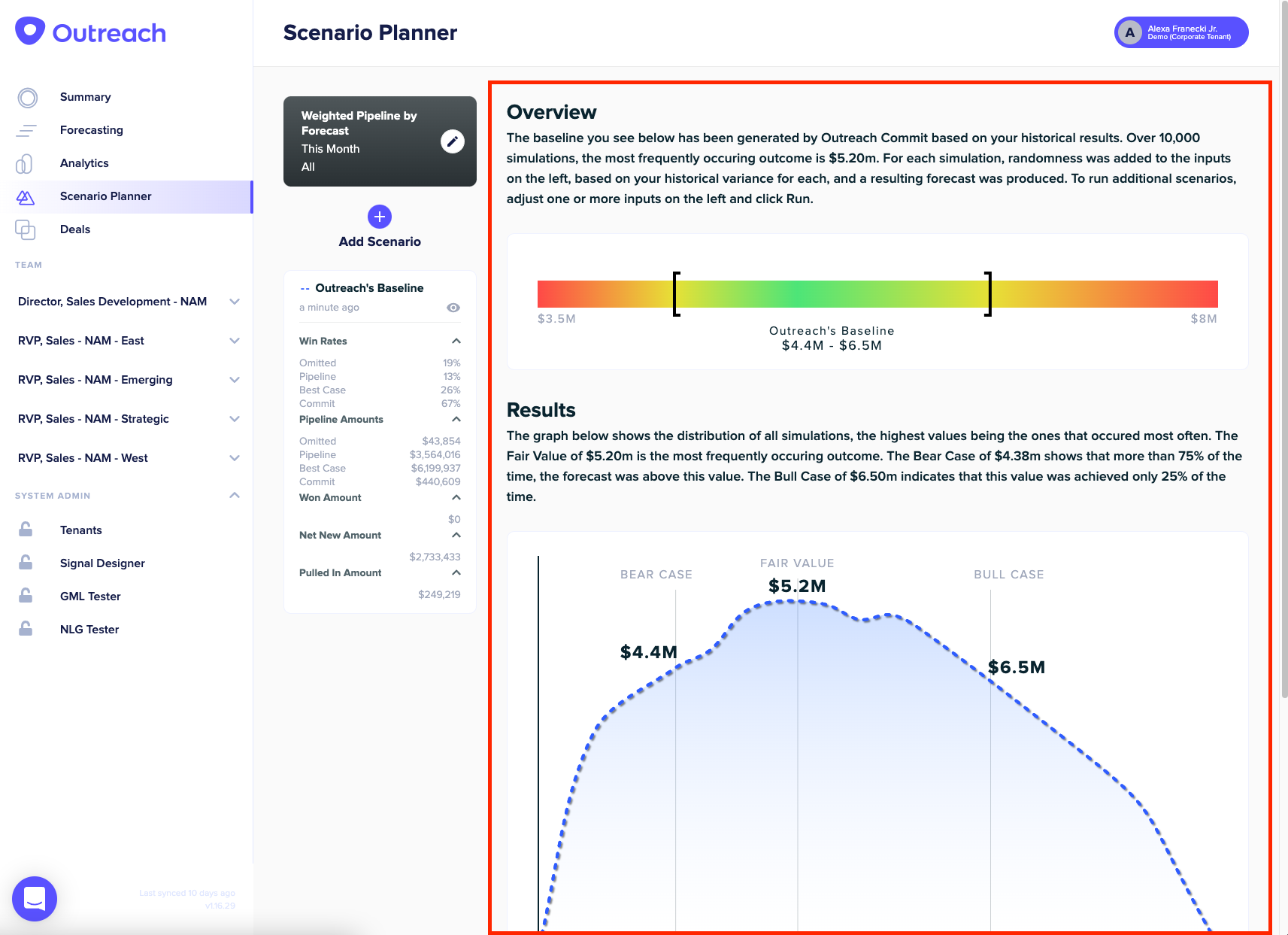Click the Scenario Planner triangle icon
The image size is (1288, 935).
click(x=26, y=197)
